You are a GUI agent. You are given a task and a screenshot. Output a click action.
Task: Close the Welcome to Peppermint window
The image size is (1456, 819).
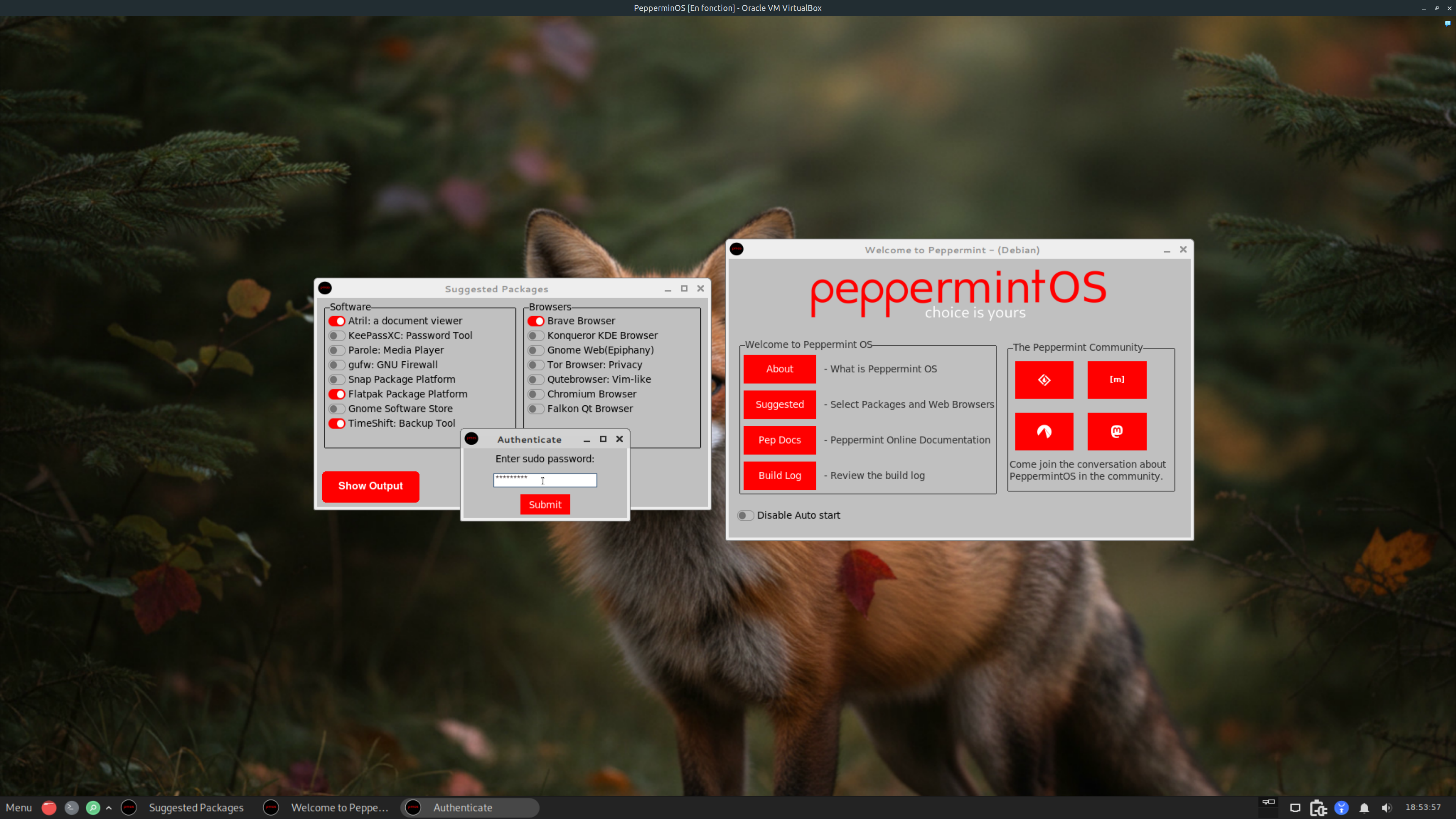(x=1183, y=250)
